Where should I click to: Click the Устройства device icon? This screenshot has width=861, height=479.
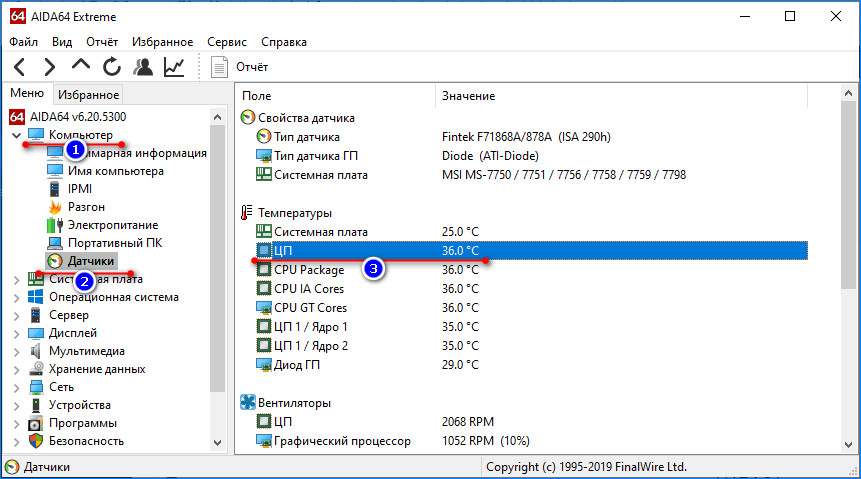click(x=36, y=405)
